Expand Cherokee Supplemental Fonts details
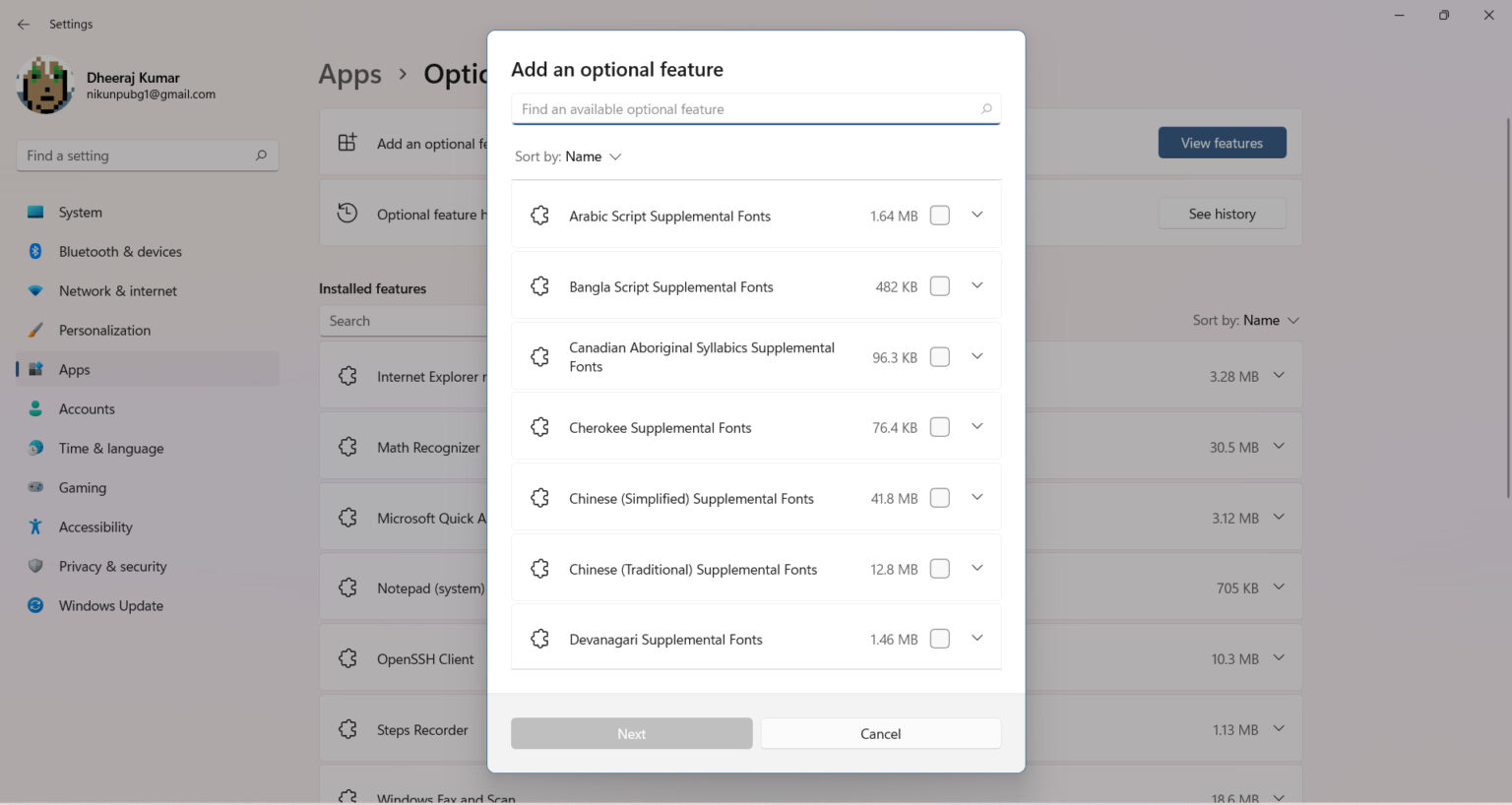This screenshot has height=805, width=1512. pyautogui.click(x=976, y=426)
